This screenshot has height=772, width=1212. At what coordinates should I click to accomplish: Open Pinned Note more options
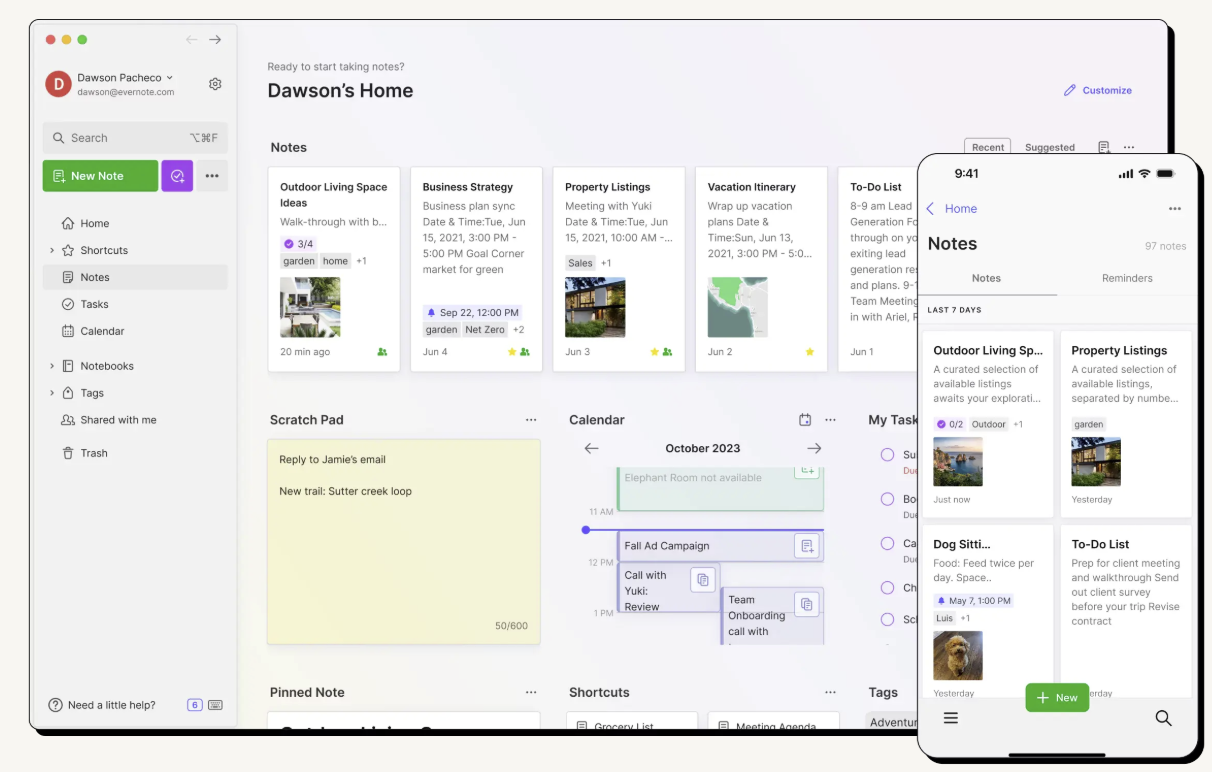[x=531, y=692]
